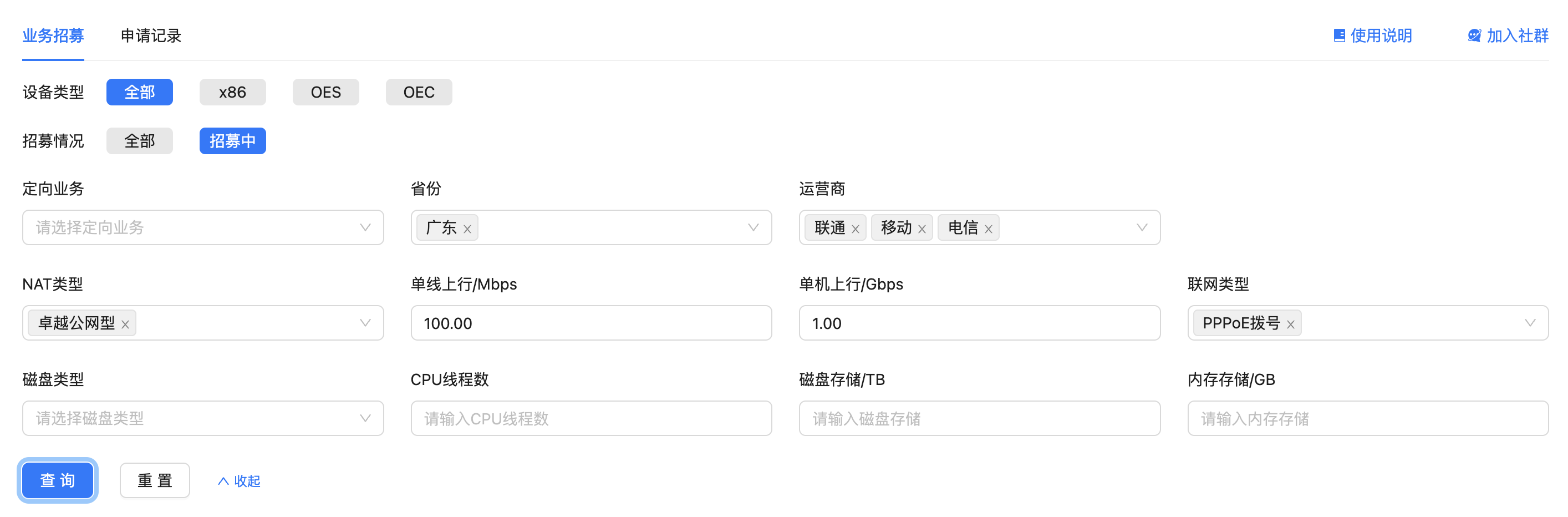
Task: Remove the 联通 carrier tag
Action: pyautogui.click(x=855, y=229)
